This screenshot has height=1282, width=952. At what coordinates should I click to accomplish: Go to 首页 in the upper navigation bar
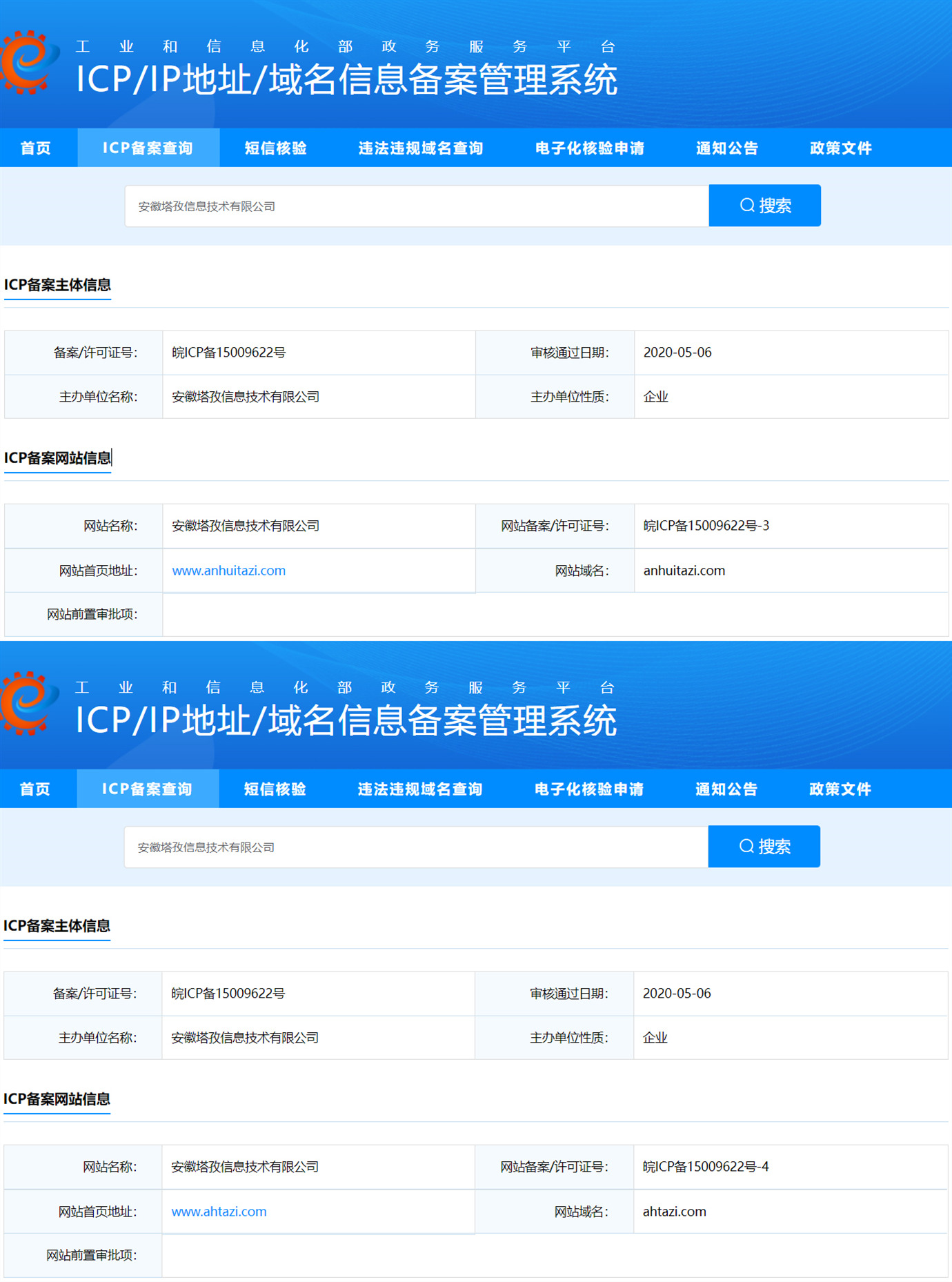[36, 148]
